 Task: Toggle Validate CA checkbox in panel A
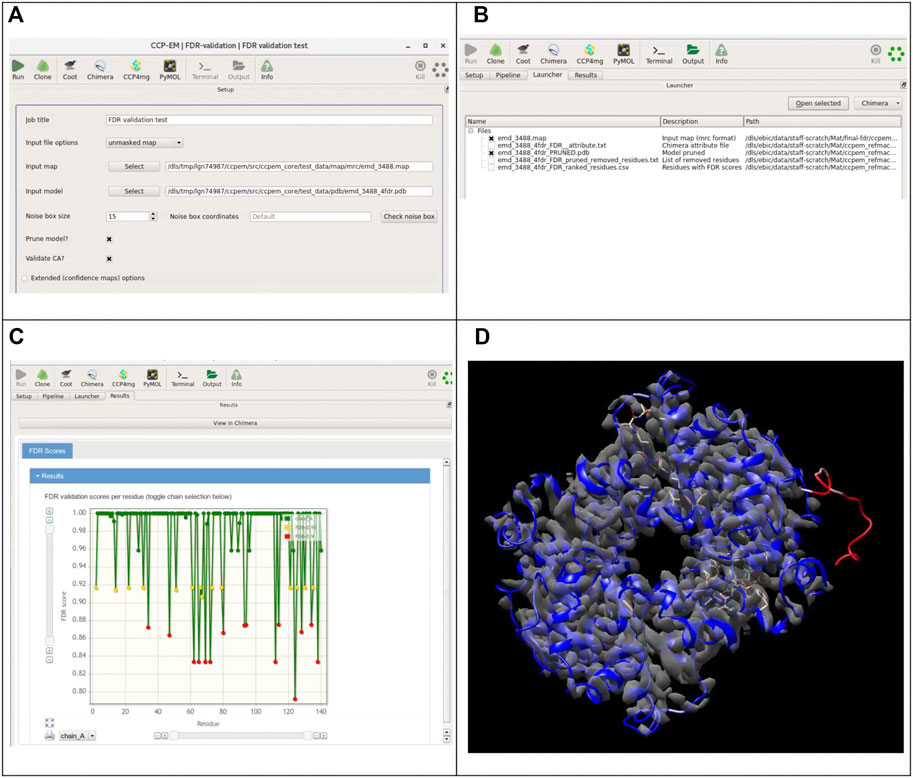pyautogui.click(x=109, y=259)
